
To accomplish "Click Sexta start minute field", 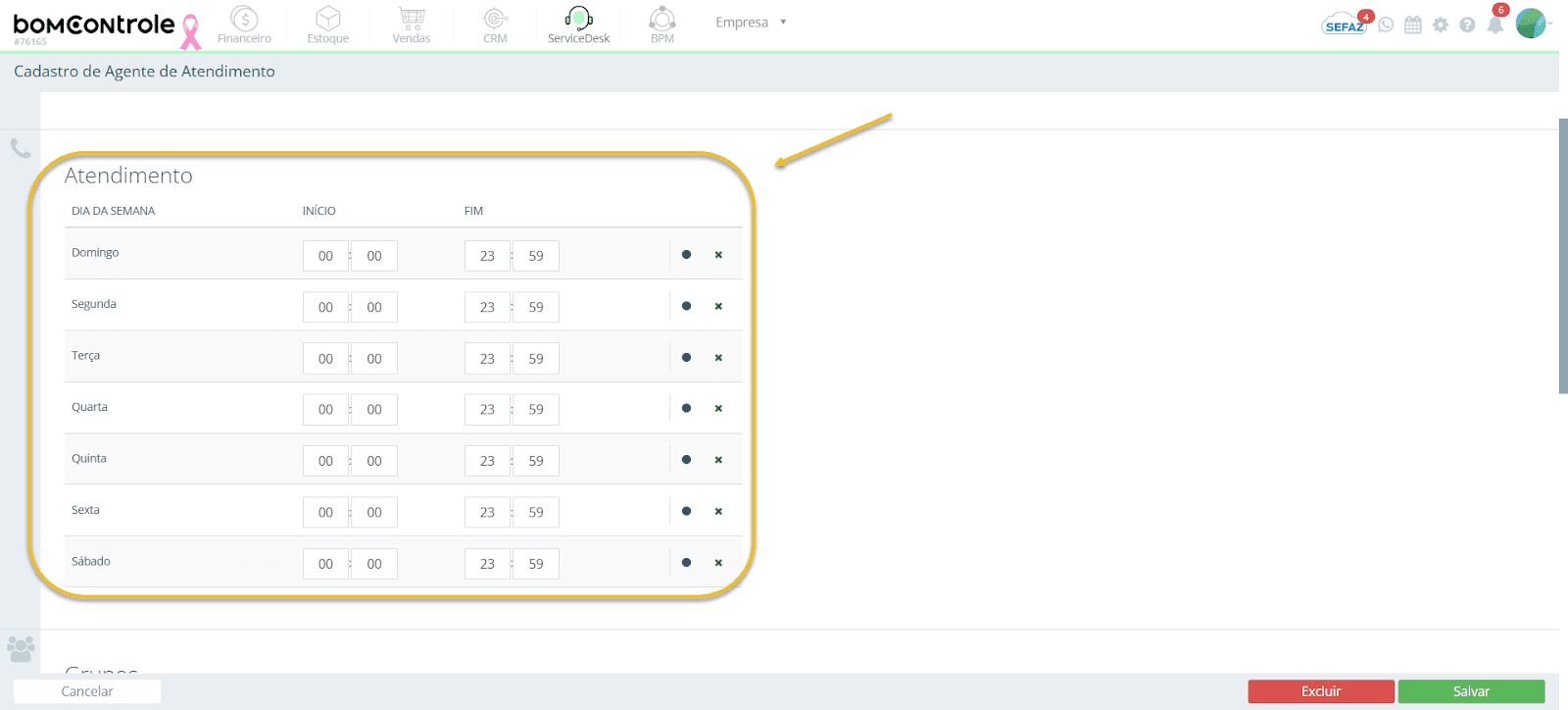I will [374, 512].
